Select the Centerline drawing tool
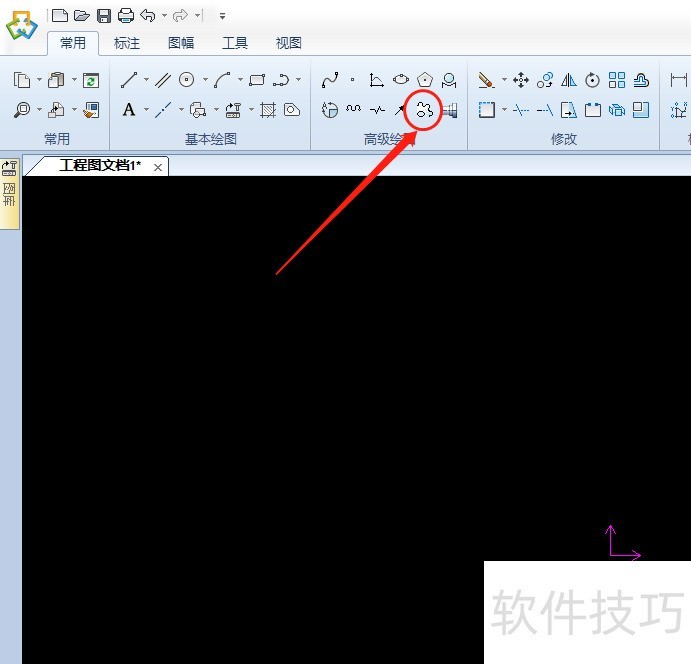The width and height of the screenshot is (691, 664). 163,110
